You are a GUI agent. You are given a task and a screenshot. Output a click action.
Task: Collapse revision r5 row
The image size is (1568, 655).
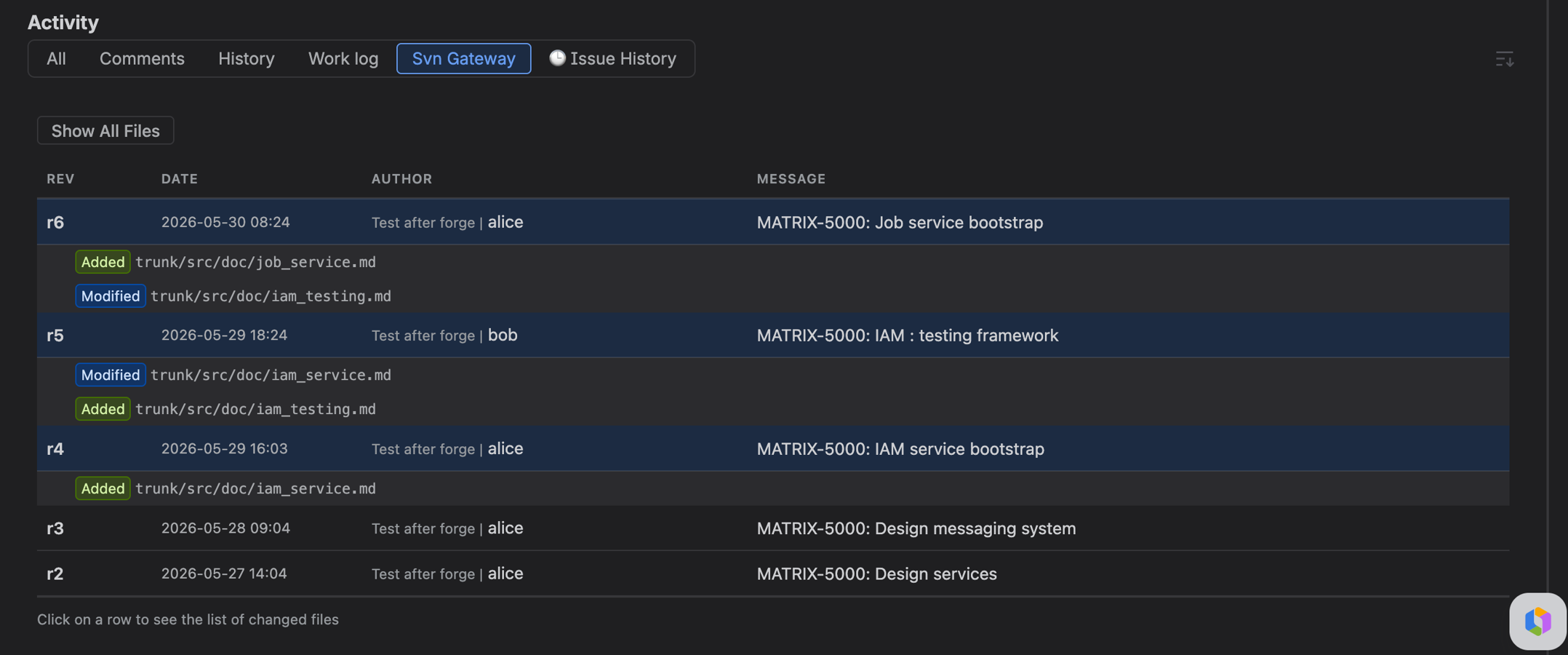click(x=773, y=335)
